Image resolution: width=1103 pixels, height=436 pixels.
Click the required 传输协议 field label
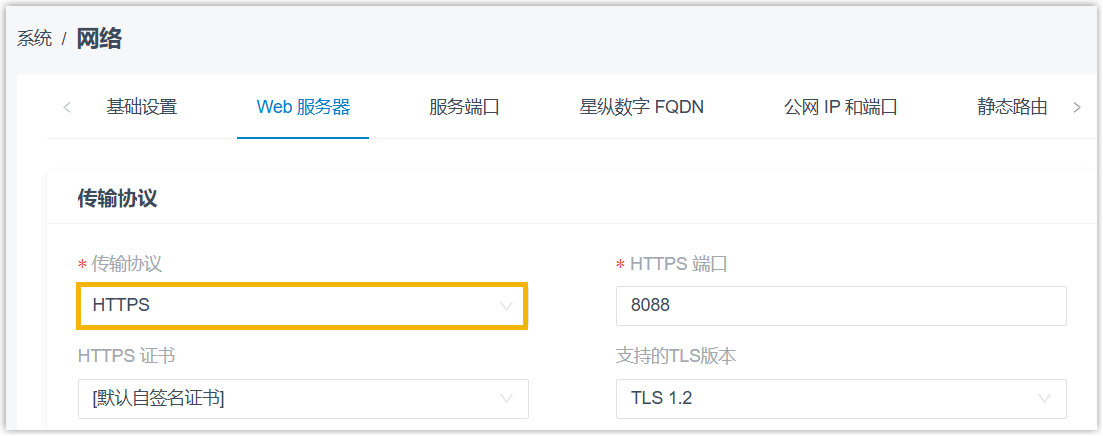pos(127,264)
